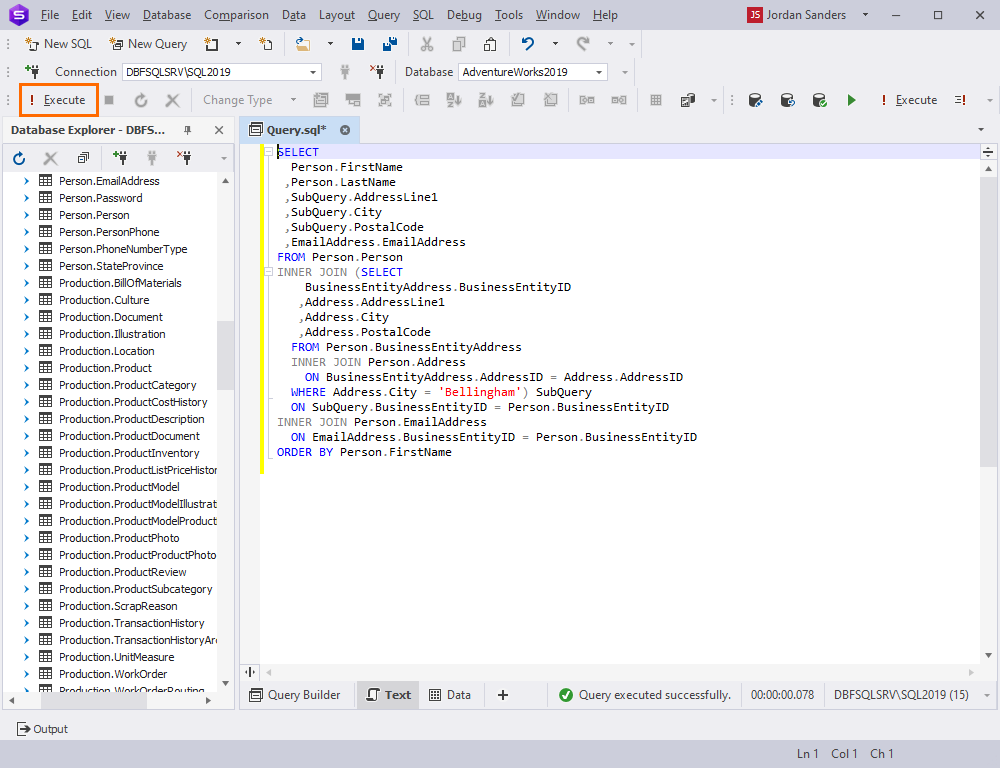
Task: Open the Output panel
Action: (42, 729)
